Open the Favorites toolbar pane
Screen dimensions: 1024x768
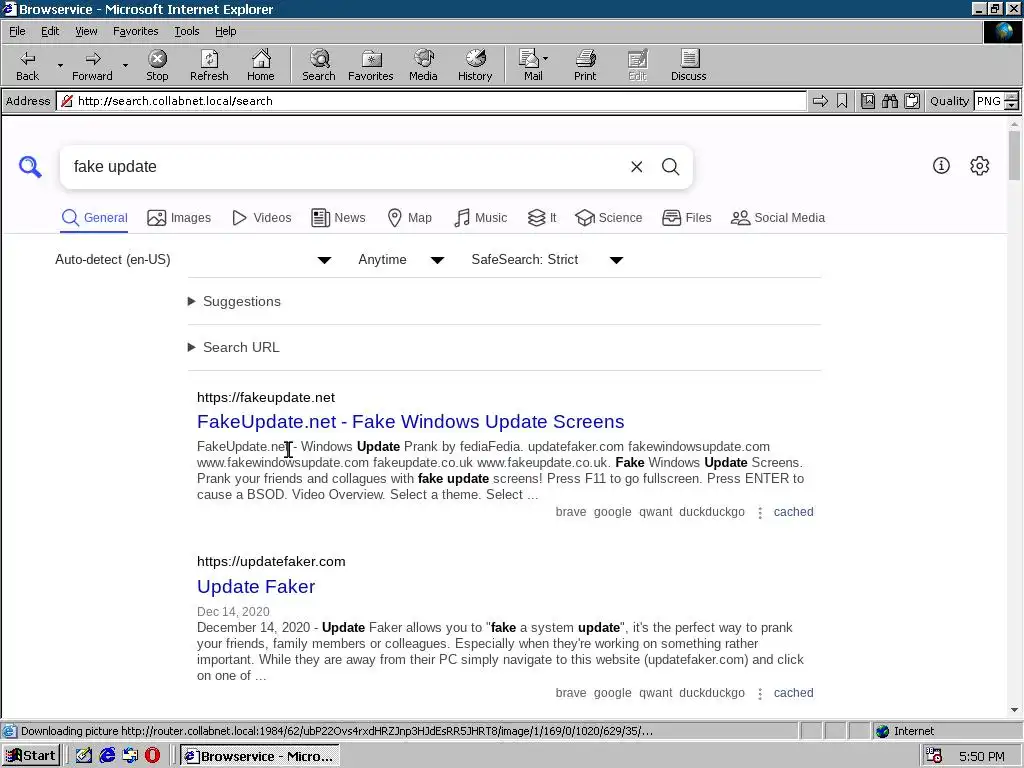[x=370, y=65]
